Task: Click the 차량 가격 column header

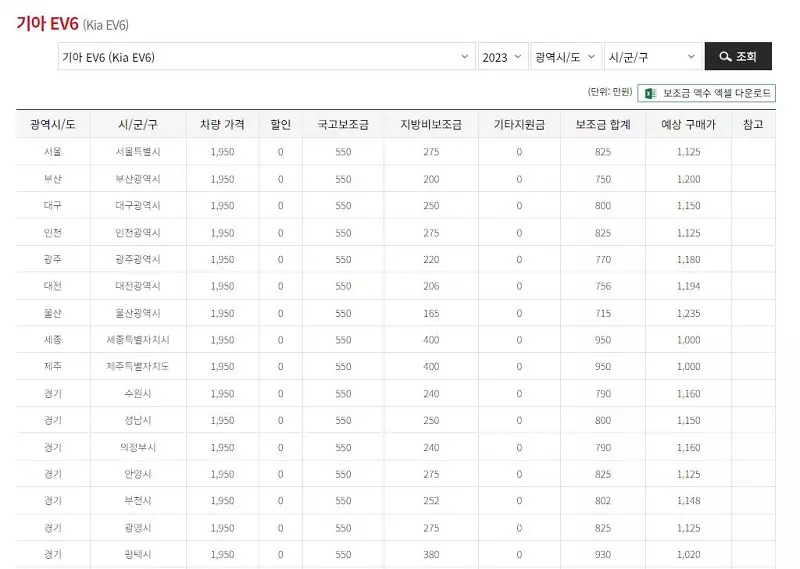Action: [222, 125]
